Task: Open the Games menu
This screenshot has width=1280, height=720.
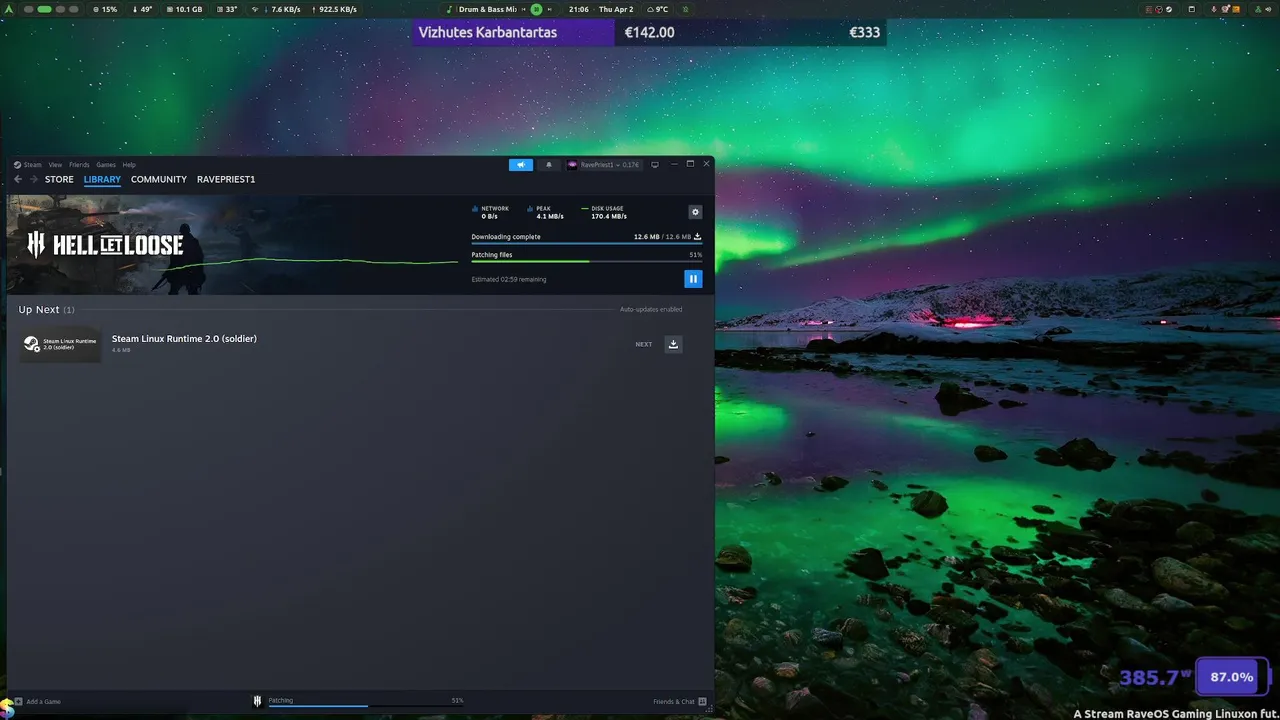Action: click(106, 165)
